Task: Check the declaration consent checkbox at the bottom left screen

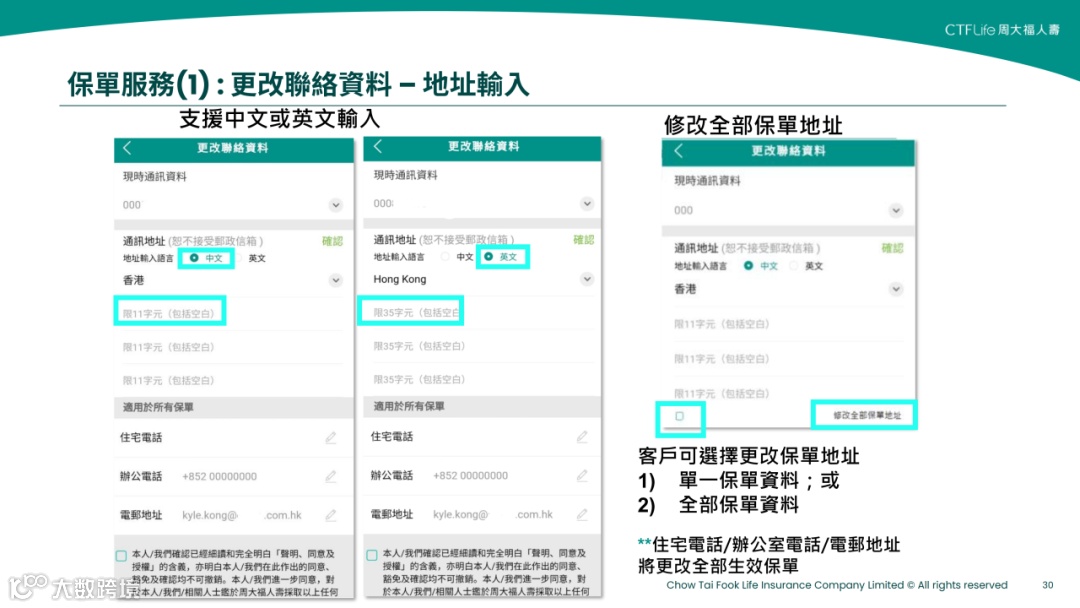Action: tap(122, 556)
